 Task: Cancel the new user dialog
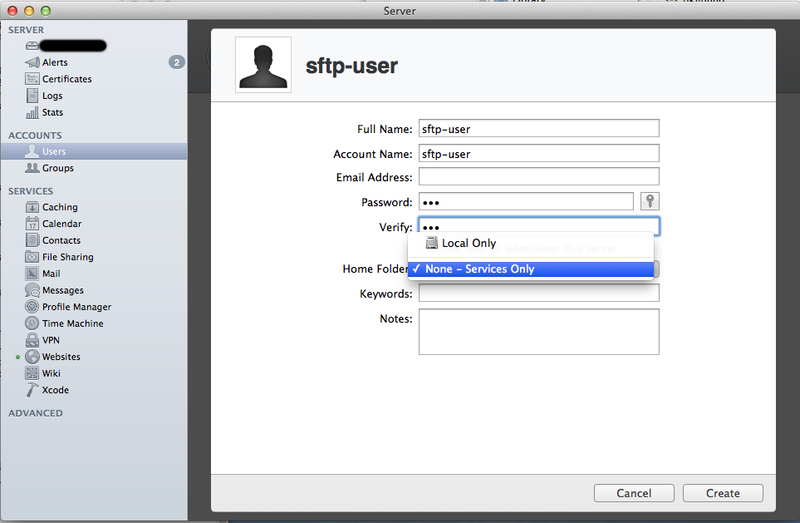pyautogui.click(x=634, y=493)
